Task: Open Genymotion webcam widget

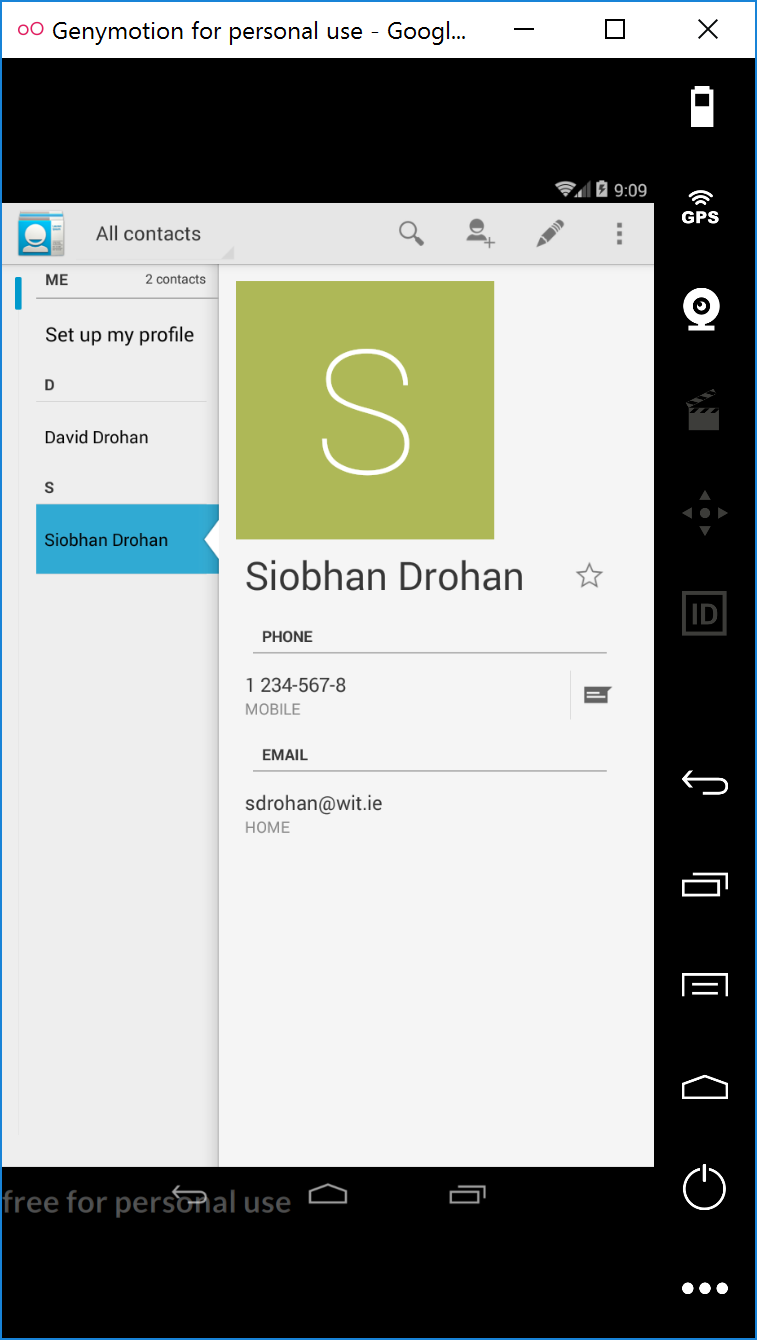Action: pos(702,310)
